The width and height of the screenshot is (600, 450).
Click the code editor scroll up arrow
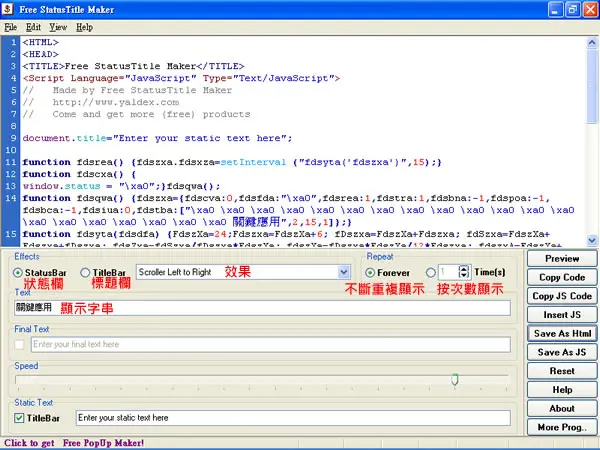pos(592,42)
